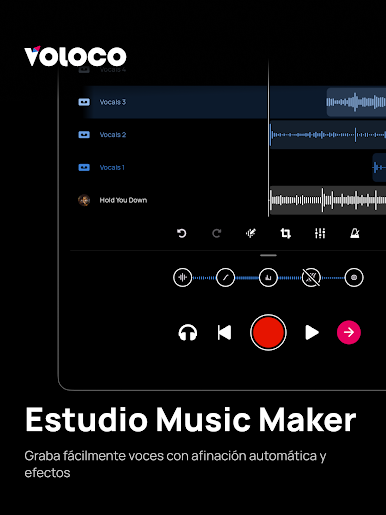Tap the Vocals 3 cassette track icon

pos(84,102)
